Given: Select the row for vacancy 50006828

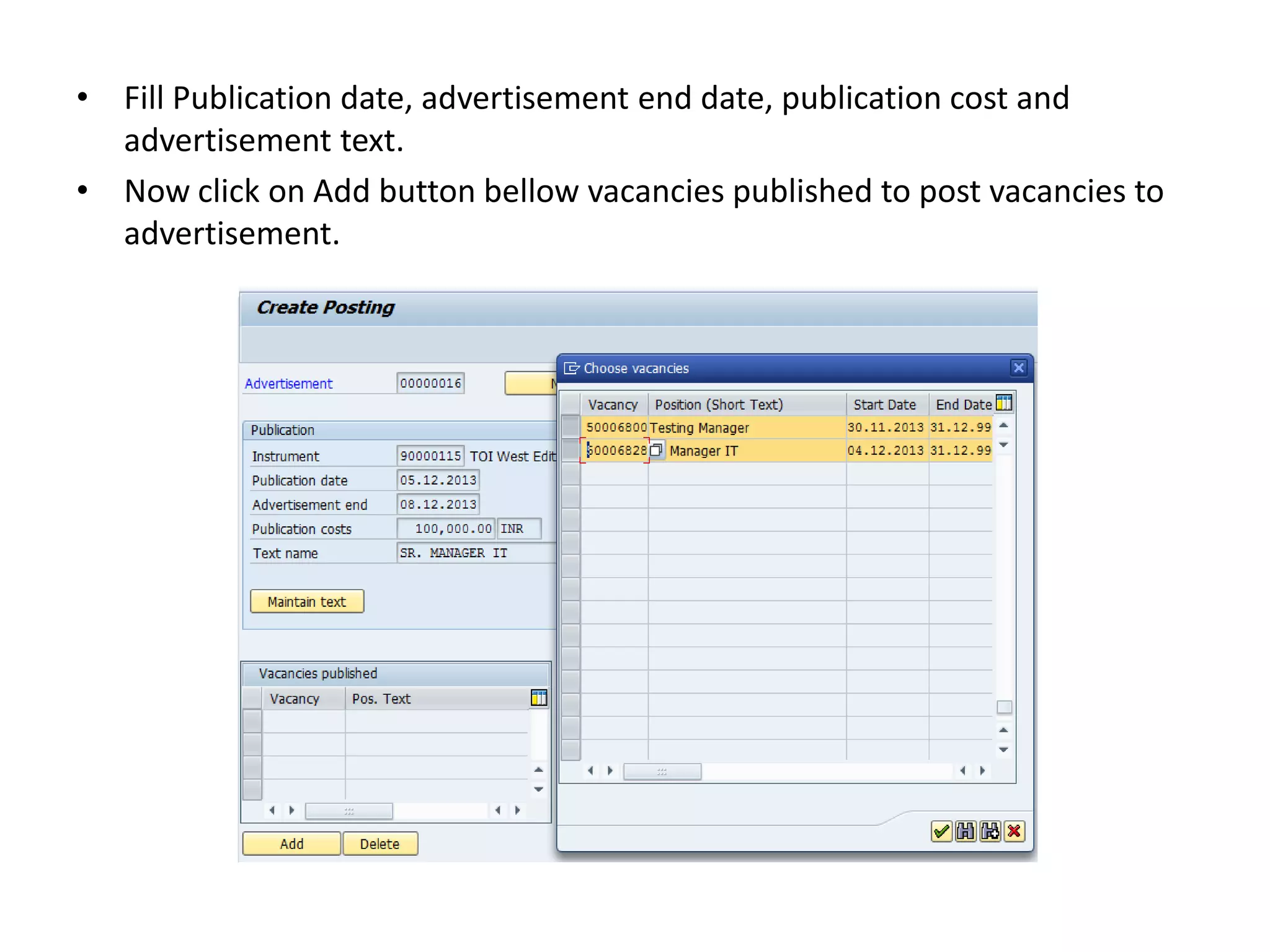Looking at the screenshot, I should click(571, 451).
